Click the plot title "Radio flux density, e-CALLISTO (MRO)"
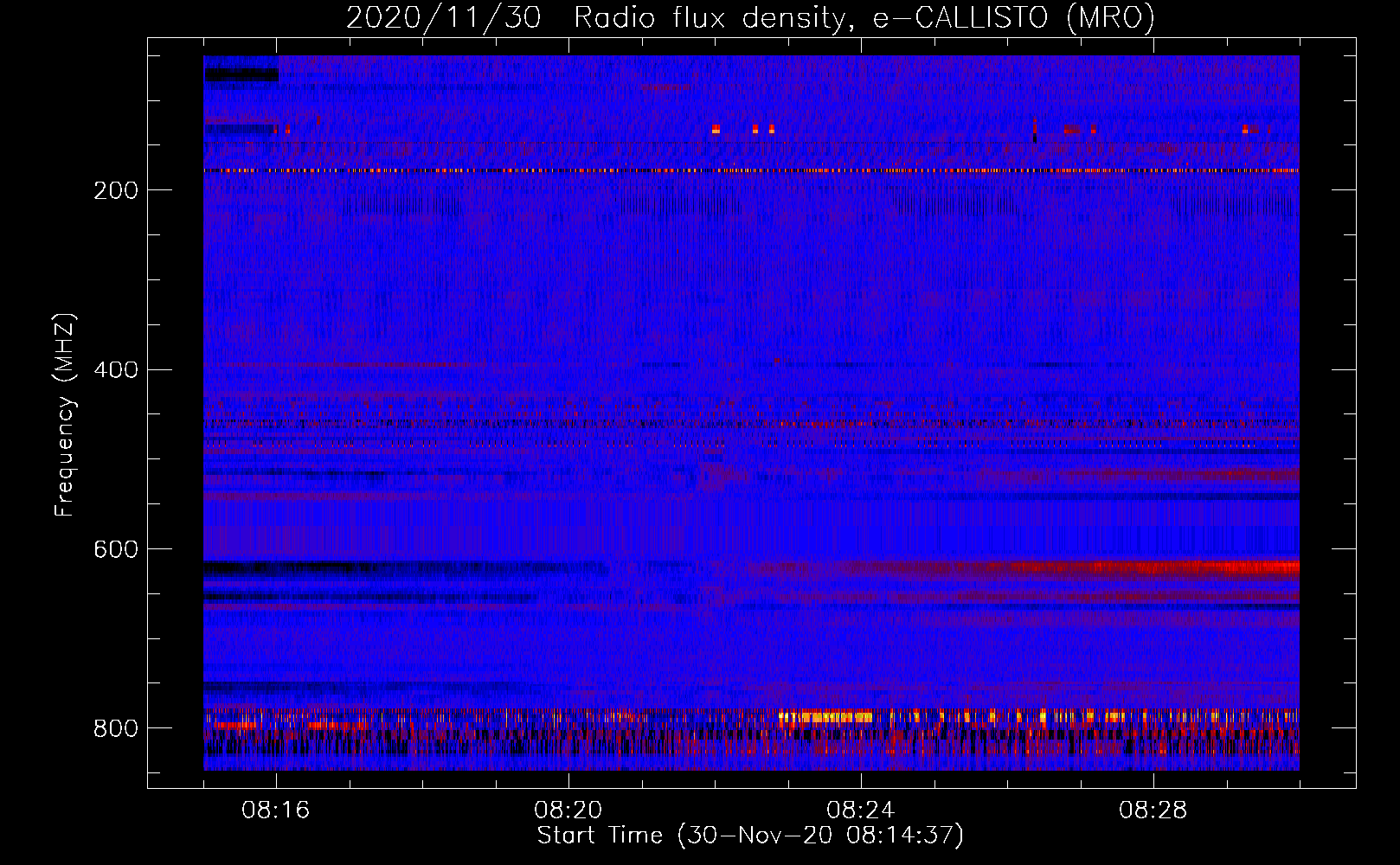 coord(864,17)
